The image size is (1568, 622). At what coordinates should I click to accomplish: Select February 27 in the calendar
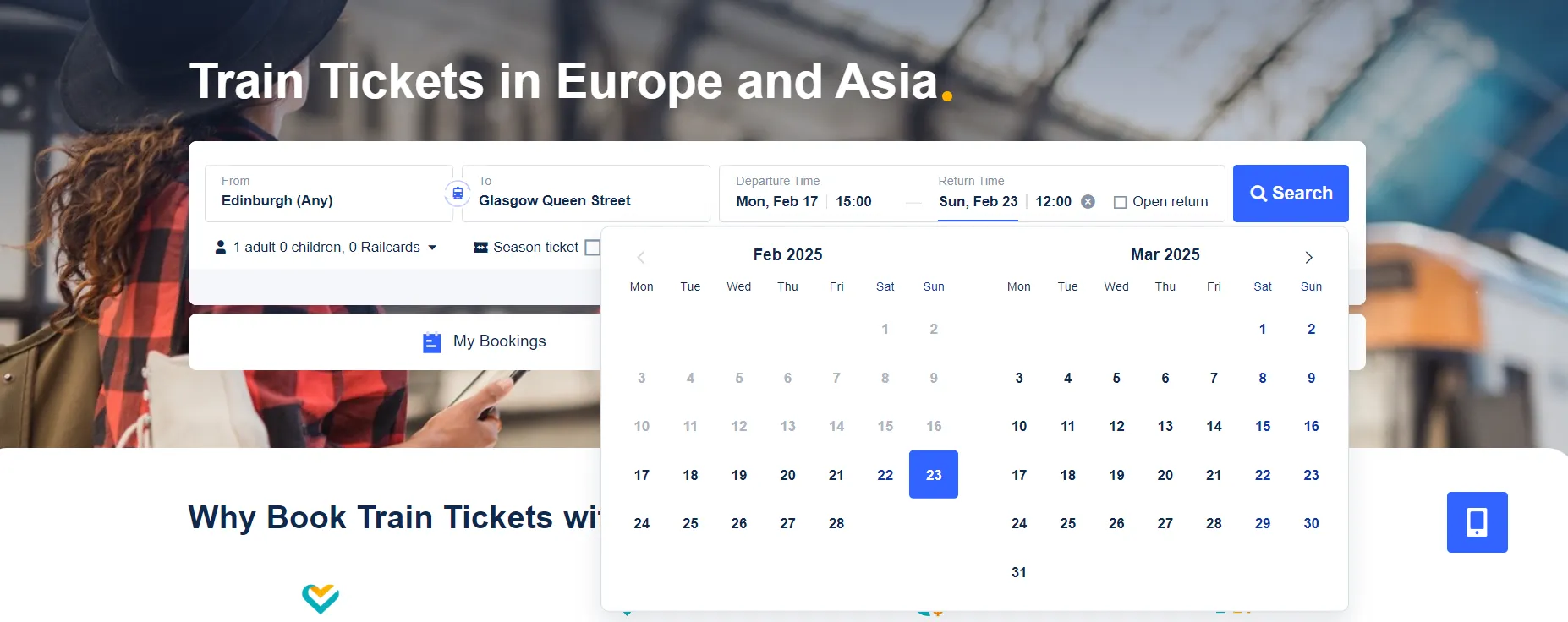(x=787, y=523)
